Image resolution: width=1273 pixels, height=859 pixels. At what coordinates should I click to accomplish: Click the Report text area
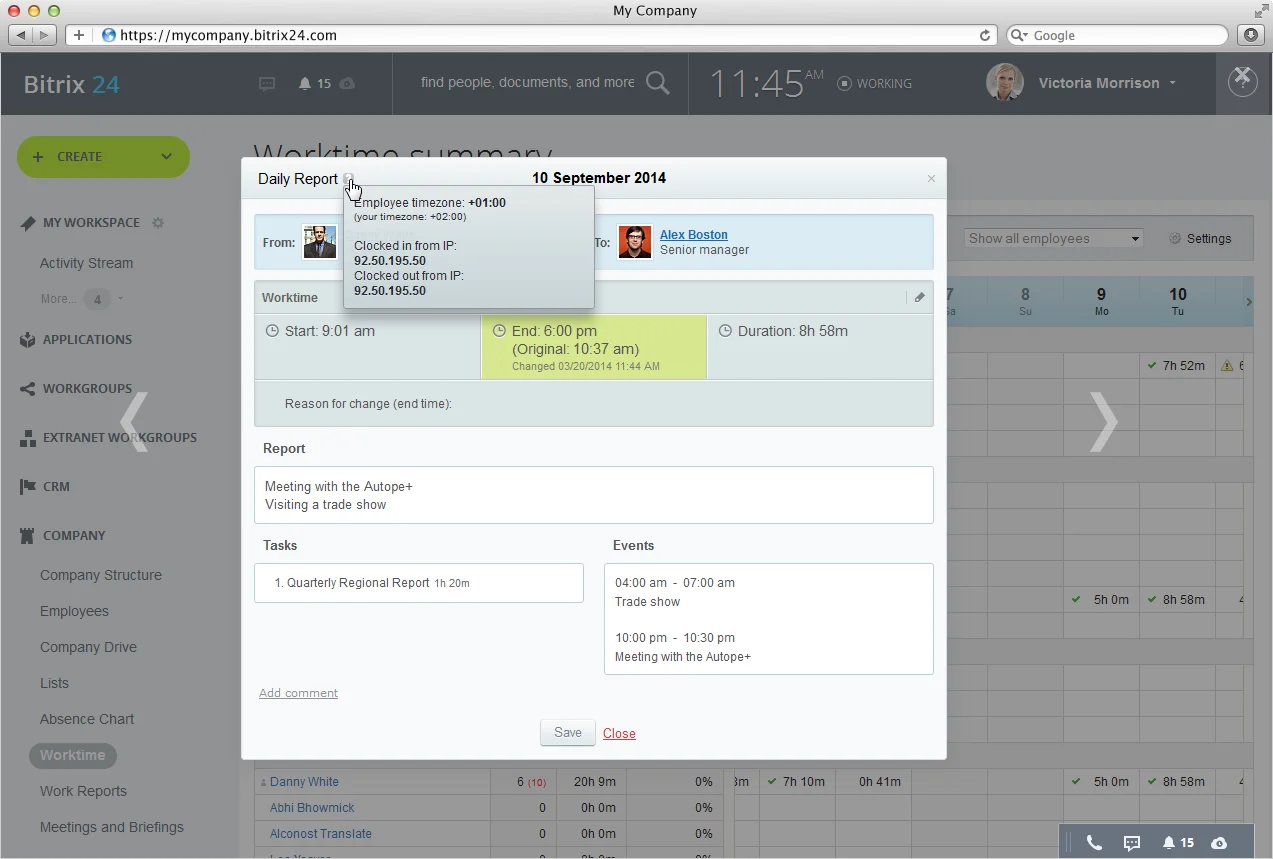[x=593, y=495]
